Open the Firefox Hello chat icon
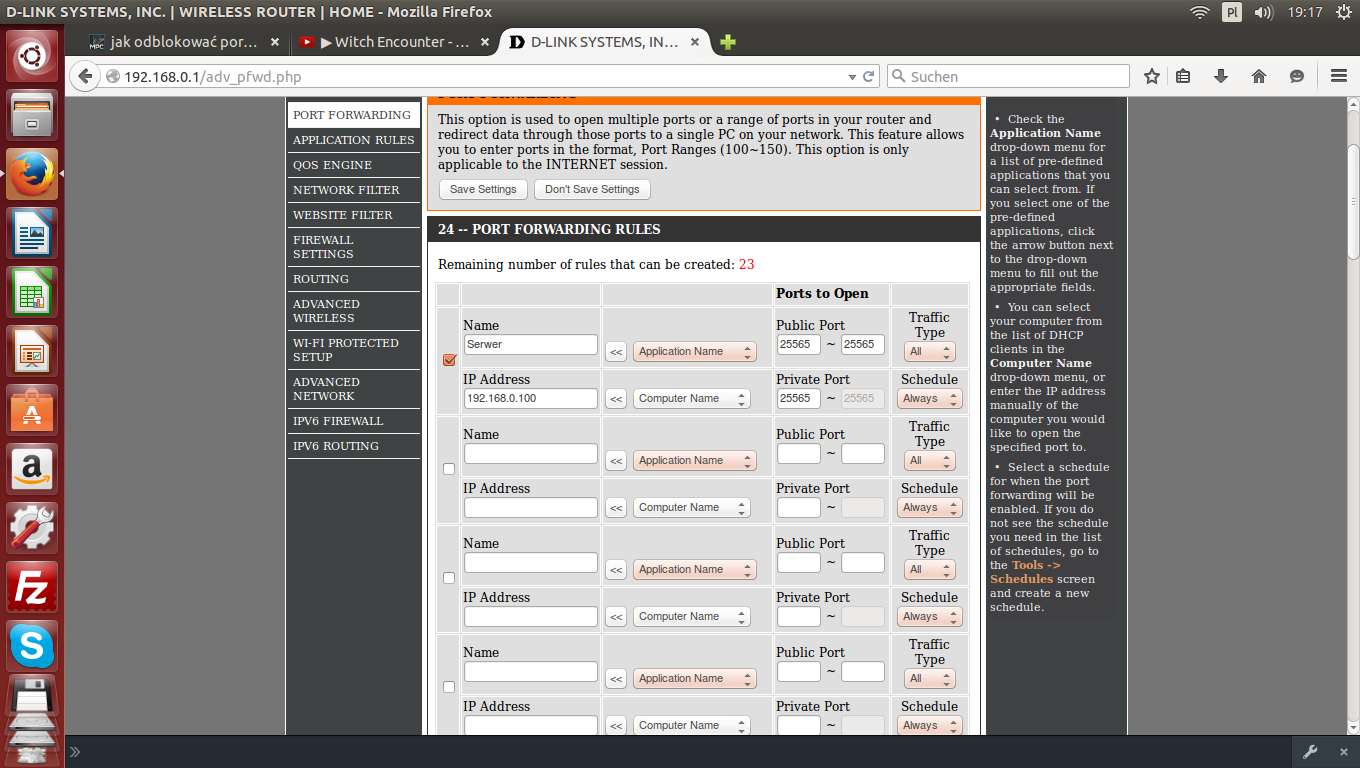 [1297, 76]
